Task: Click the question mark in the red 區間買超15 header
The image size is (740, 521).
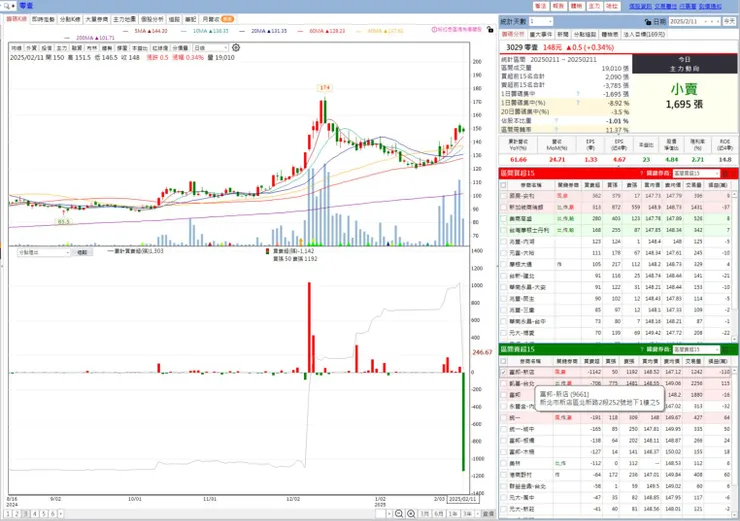Action: pyautogui.click(x=641, y=173)
